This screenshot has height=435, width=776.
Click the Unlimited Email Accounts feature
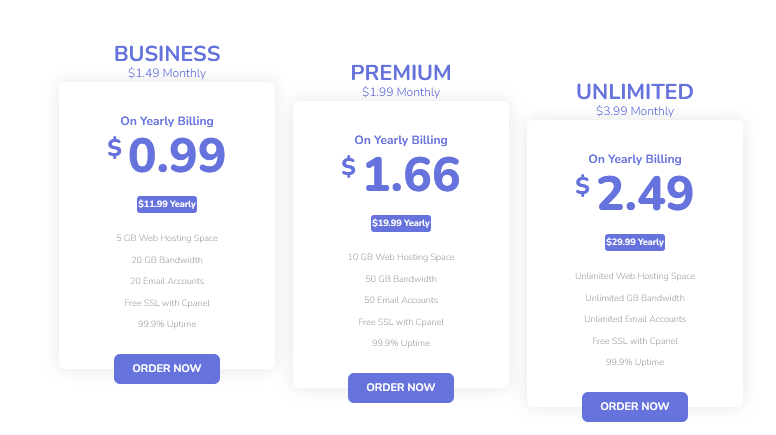(x=635, y=319)
